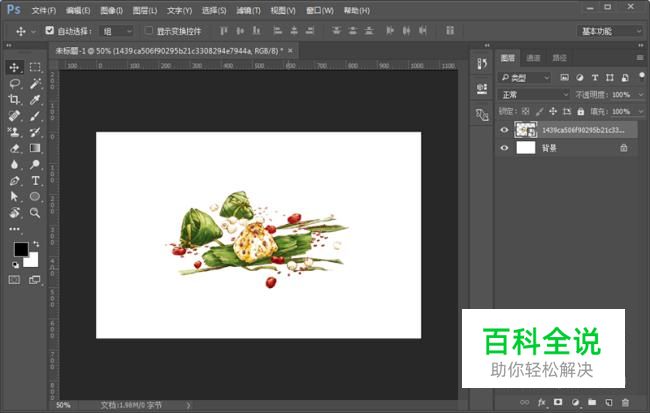Select the Healing Brush tool
Image resolution: width=650 pixels, height=413 pixels.
[x=14, y=116]
